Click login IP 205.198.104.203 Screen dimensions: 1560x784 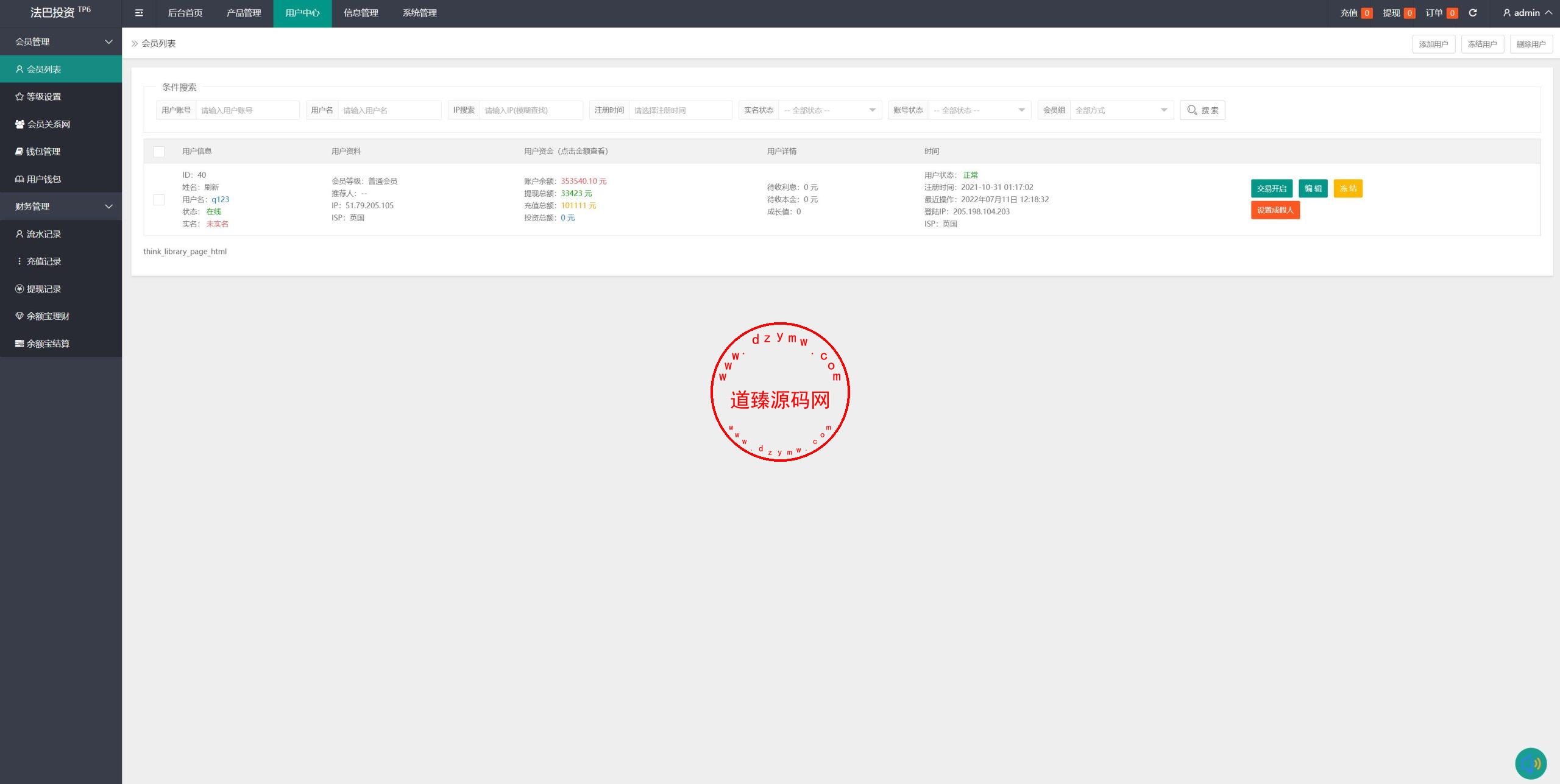981,211
